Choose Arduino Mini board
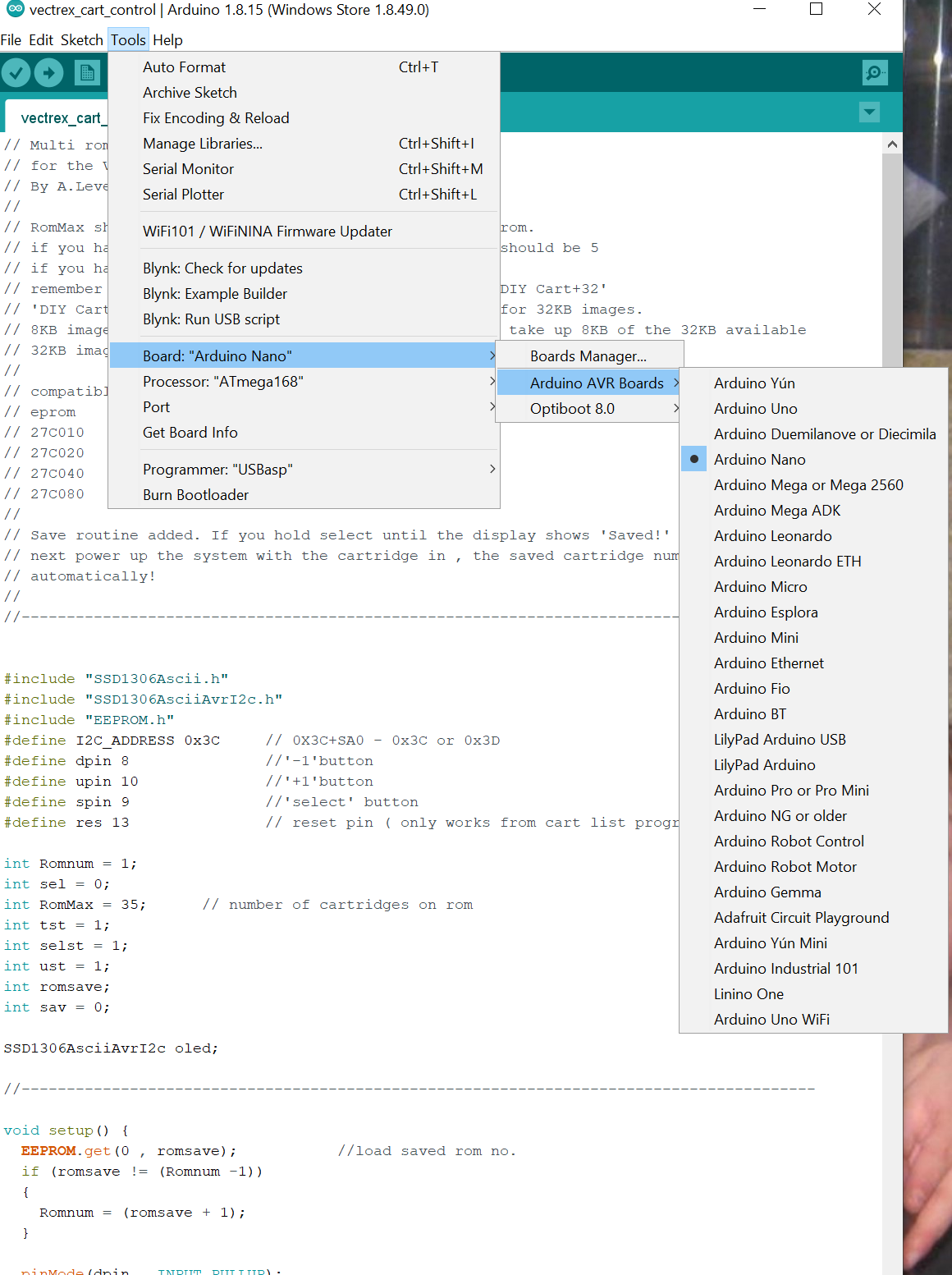Image resolution: width=952 pixels, height=1275 pixels. pyautogui.click(x=814, y=638)
